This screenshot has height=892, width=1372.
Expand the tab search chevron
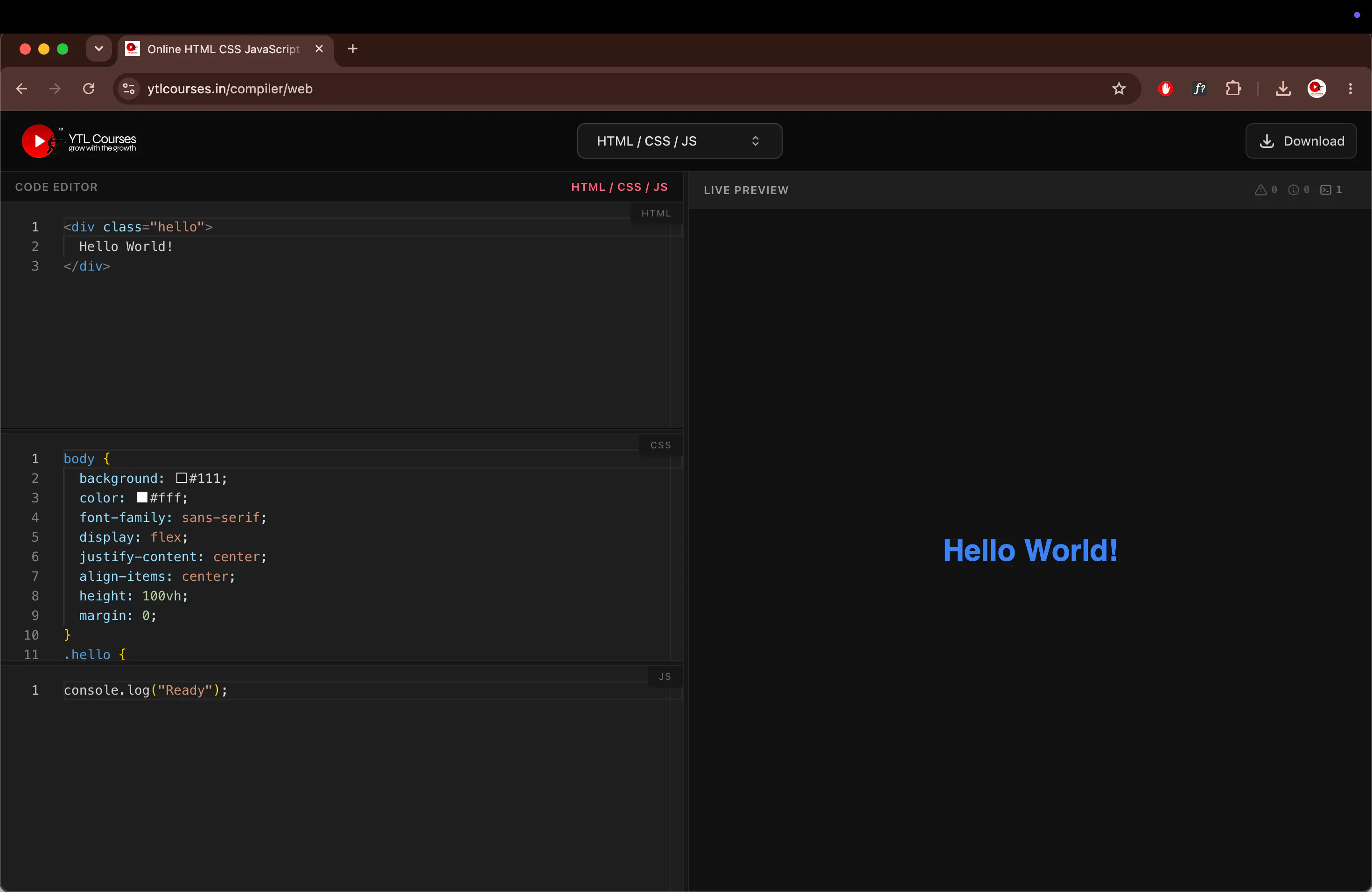click(98, 49)
